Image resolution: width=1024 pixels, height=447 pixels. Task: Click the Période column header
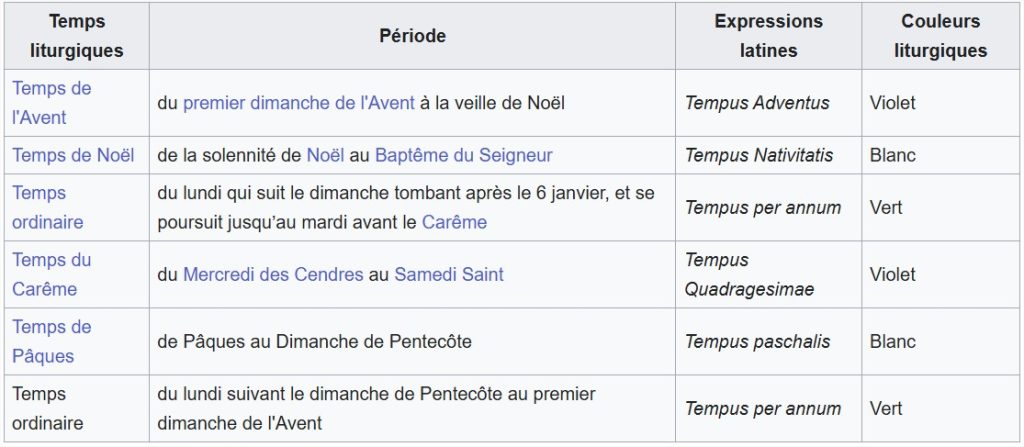412,36
